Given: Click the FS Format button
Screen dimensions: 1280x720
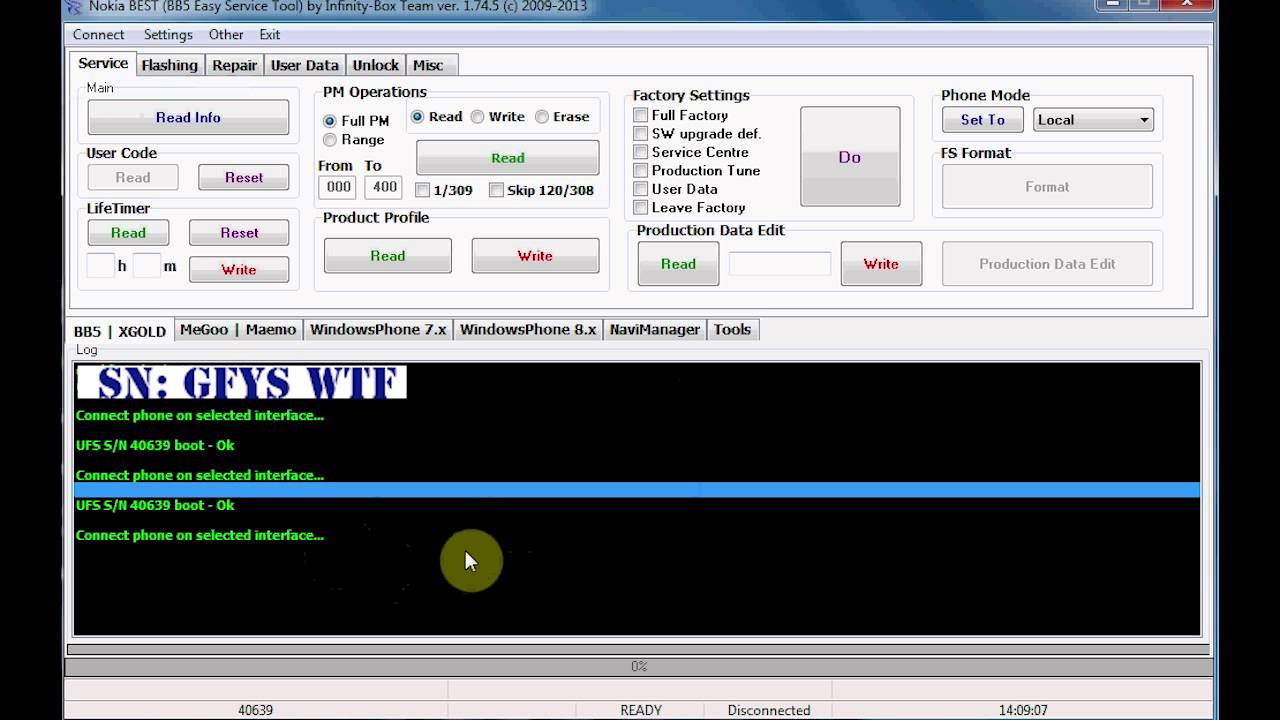Looking at the screenshot, I should coord(1047,187).
